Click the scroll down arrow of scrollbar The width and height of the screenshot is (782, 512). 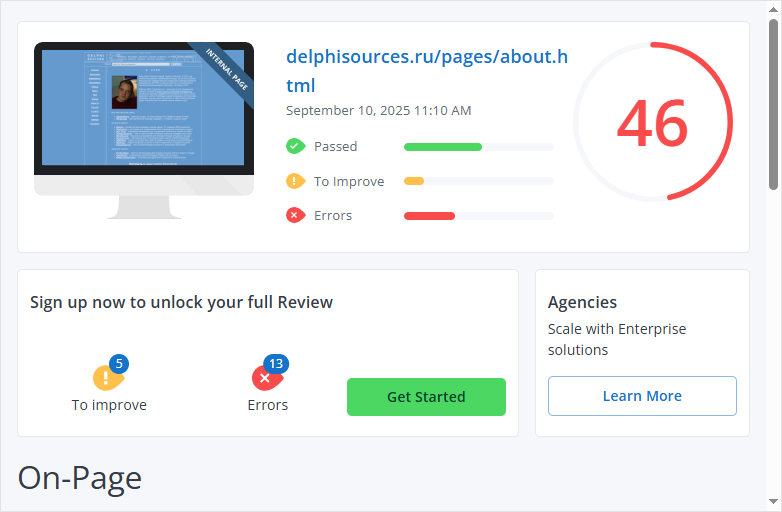pyautogui.click(x=773, y=502)
